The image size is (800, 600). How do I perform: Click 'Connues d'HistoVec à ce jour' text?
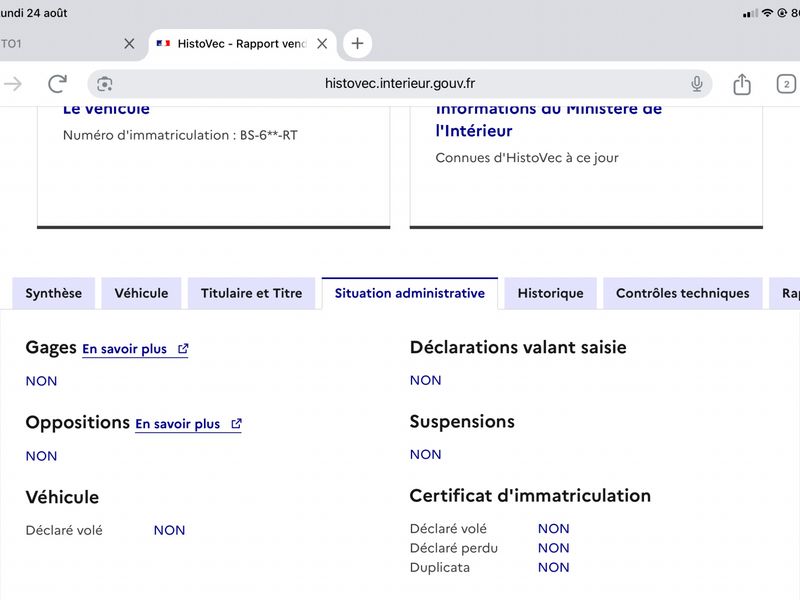[527, 158]
